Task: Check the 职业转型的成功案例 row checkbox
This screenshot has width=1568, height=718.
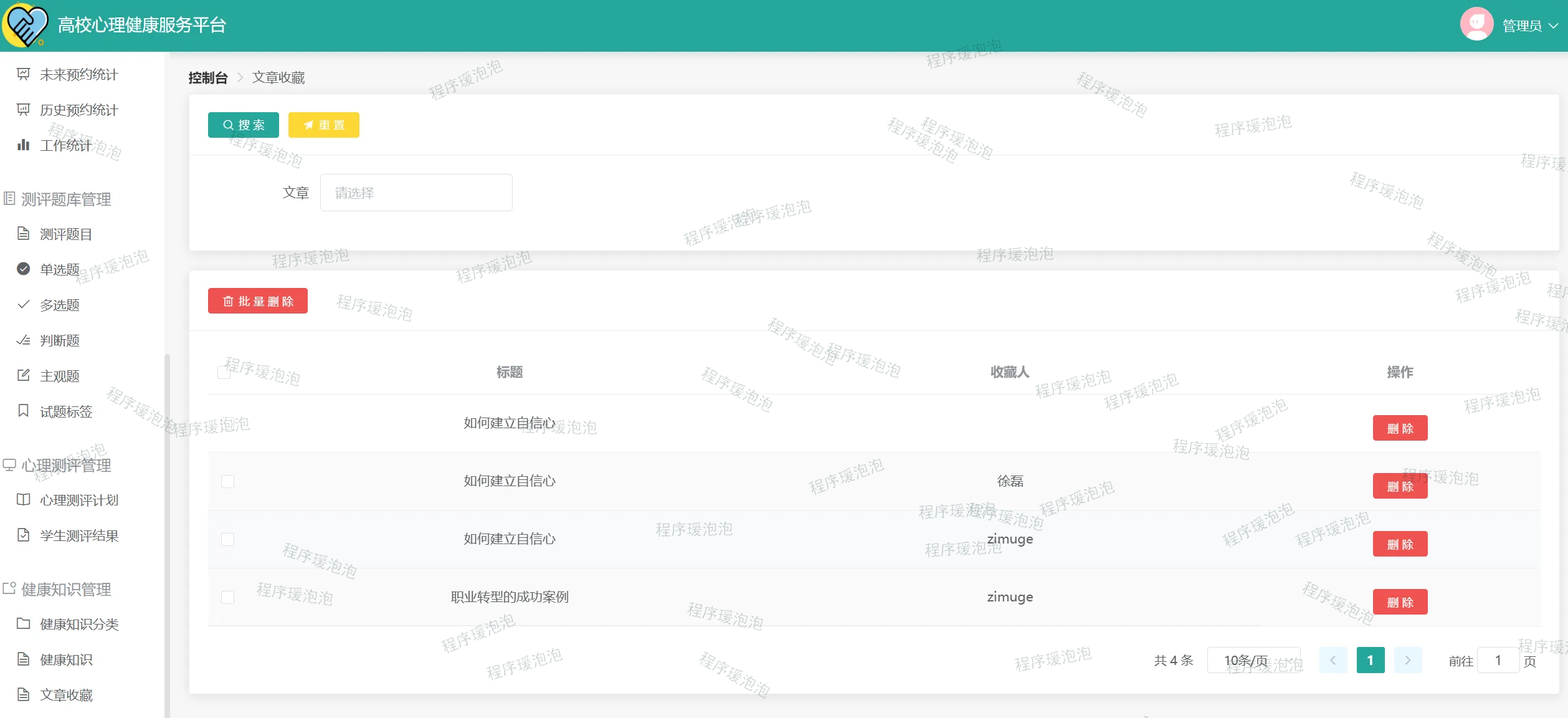Action: 227,597
